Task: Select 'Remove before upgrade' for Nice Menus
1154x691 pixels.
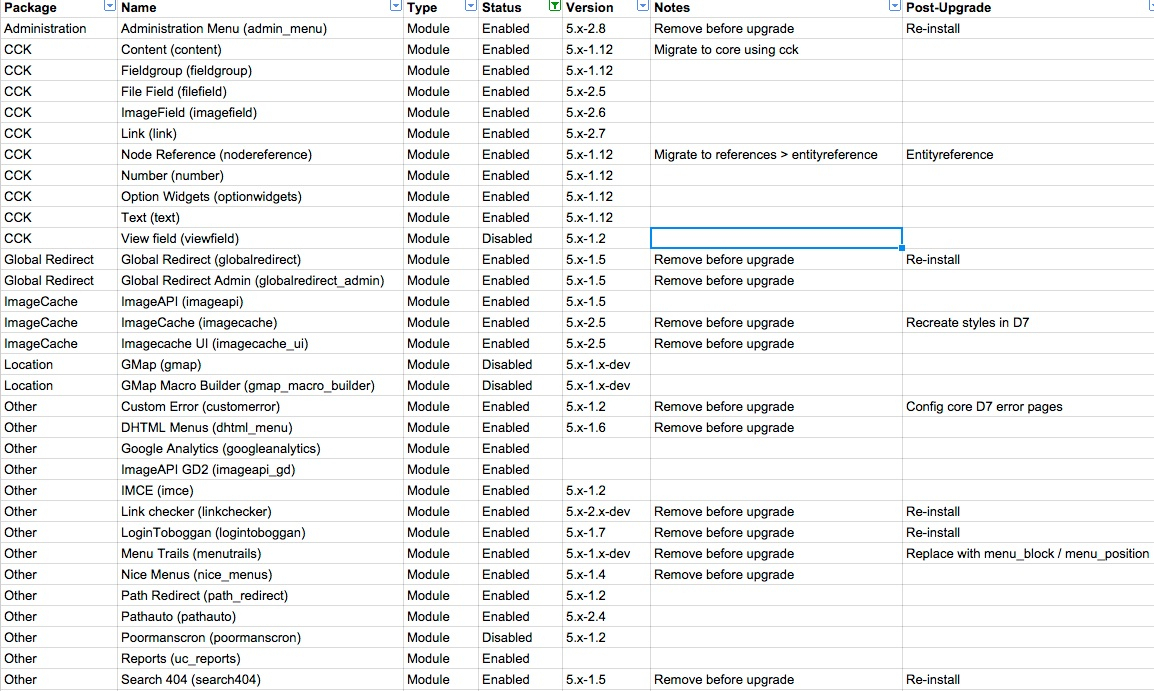Action: click(x=776, y=574)
